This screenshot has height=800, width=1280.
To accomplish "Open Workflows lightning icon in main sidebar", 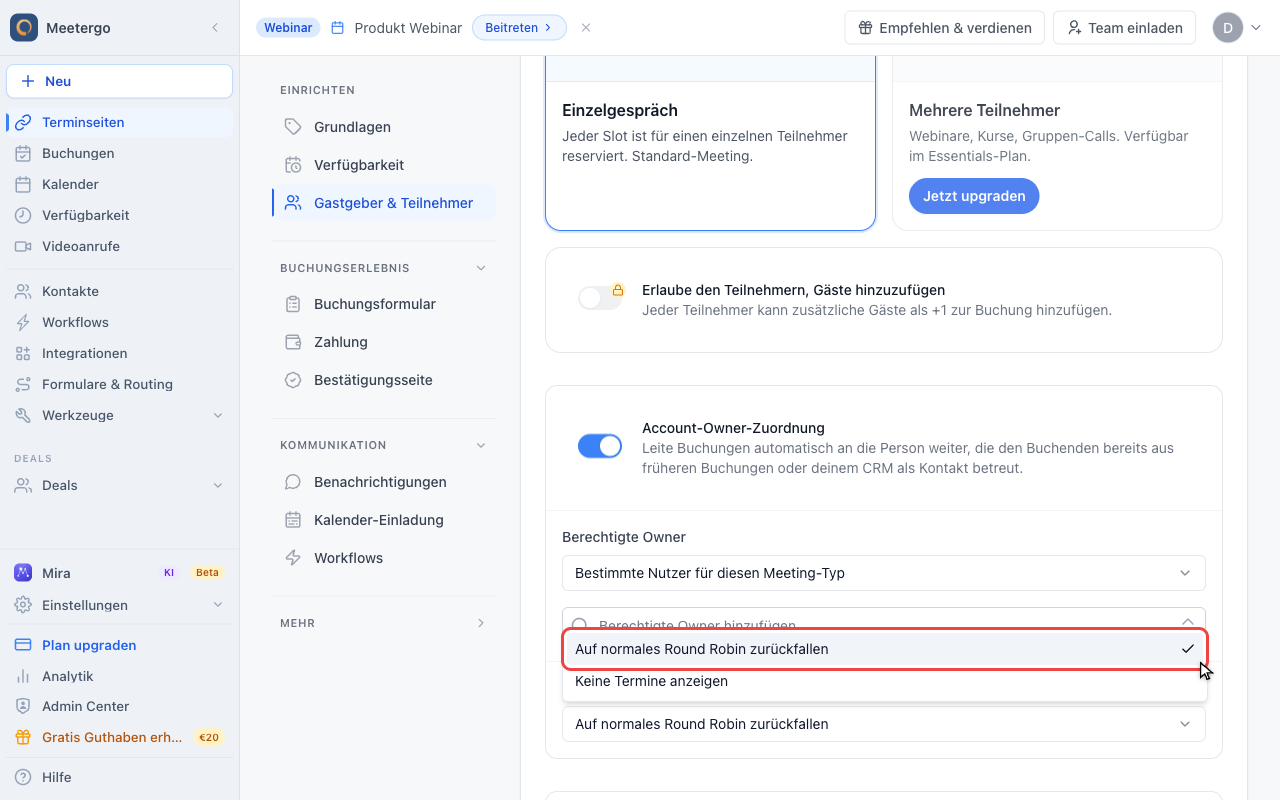I will click(x=23, y=322).
